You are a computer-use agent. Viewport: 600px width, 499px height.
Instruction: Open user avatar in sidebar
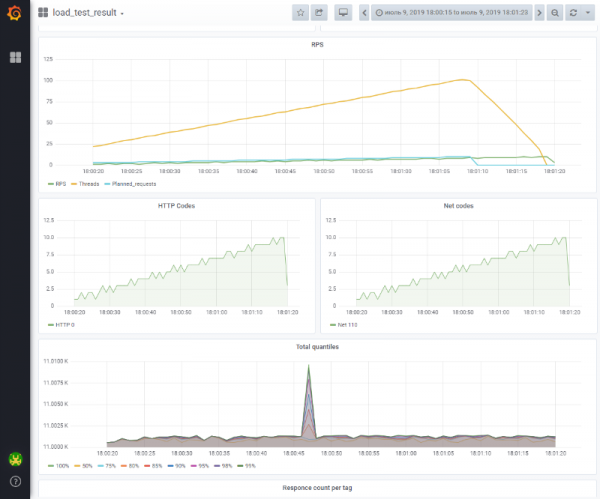[x=15, y=459]
